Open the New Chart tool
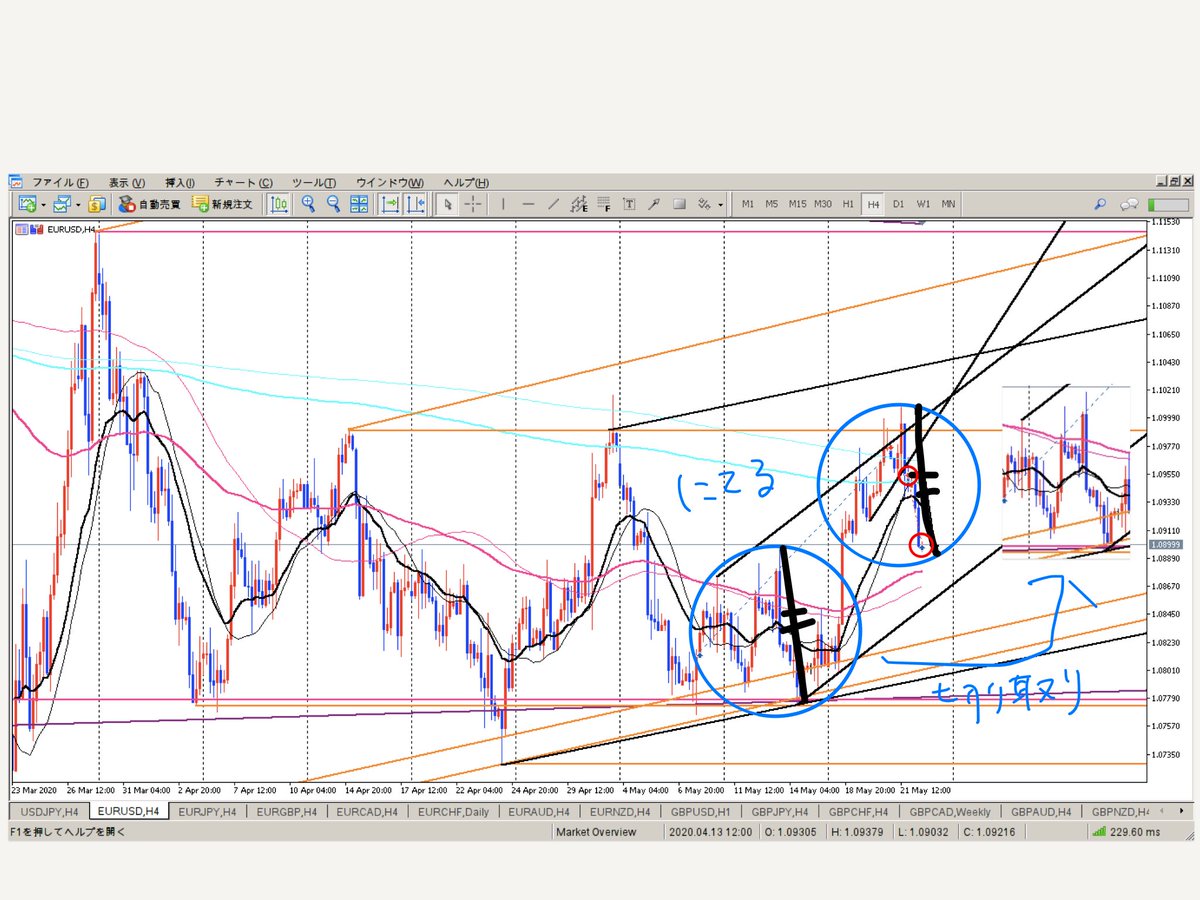Screen dimensions: 1200x900 click(x=27, y=204)
